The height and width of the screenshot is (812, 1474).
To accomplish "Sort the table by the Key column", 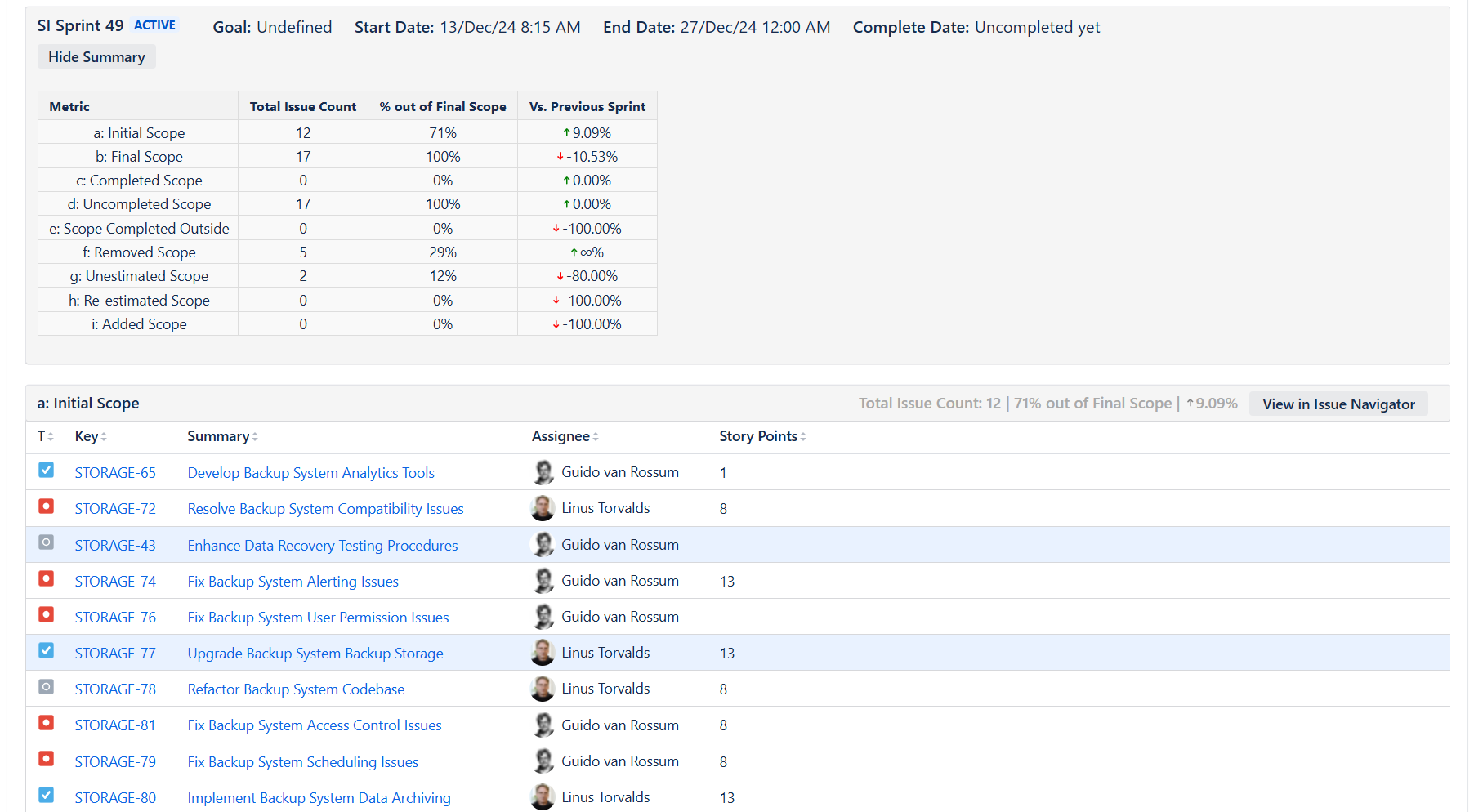I will [x=106, y=436].
